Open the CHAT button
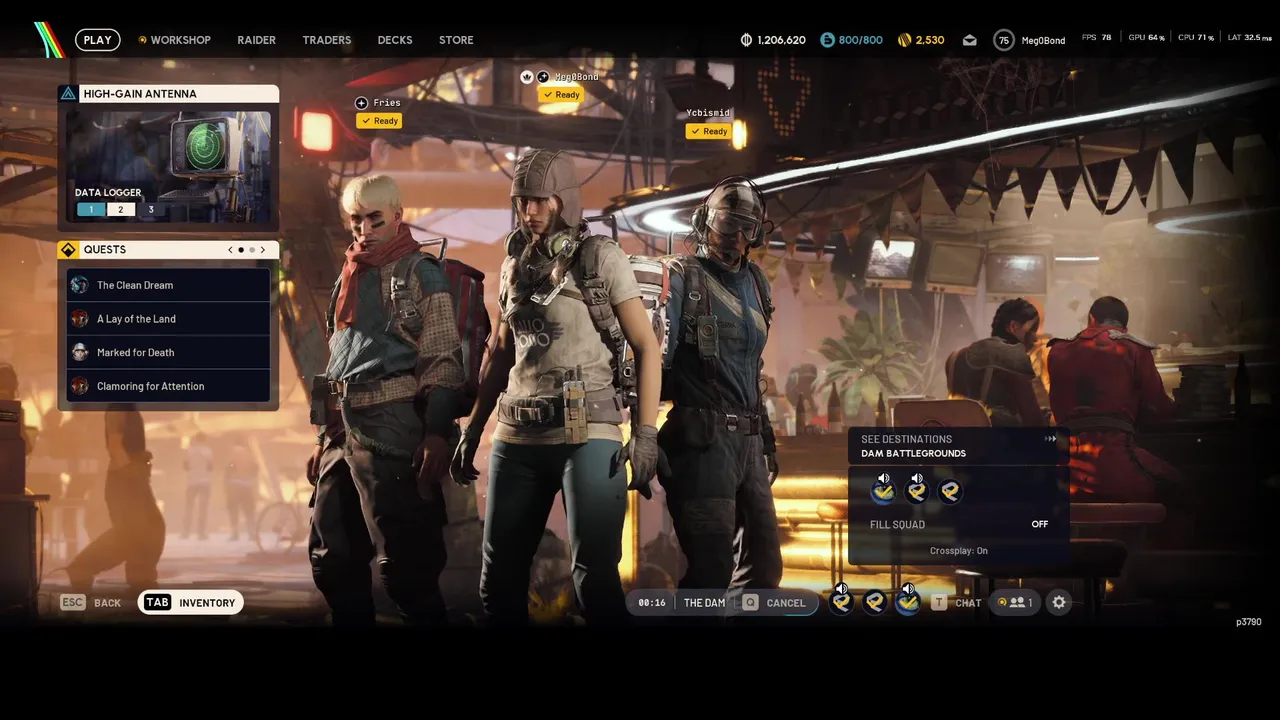The image size is (1280, 720). click(957, 603)
